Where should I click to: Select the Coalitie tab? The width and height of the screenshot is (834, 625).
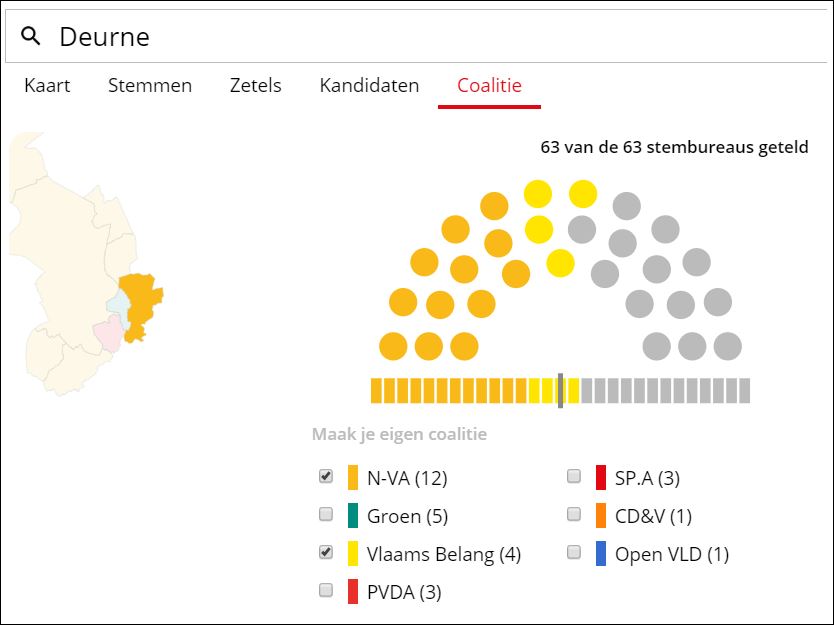(489, 85)
